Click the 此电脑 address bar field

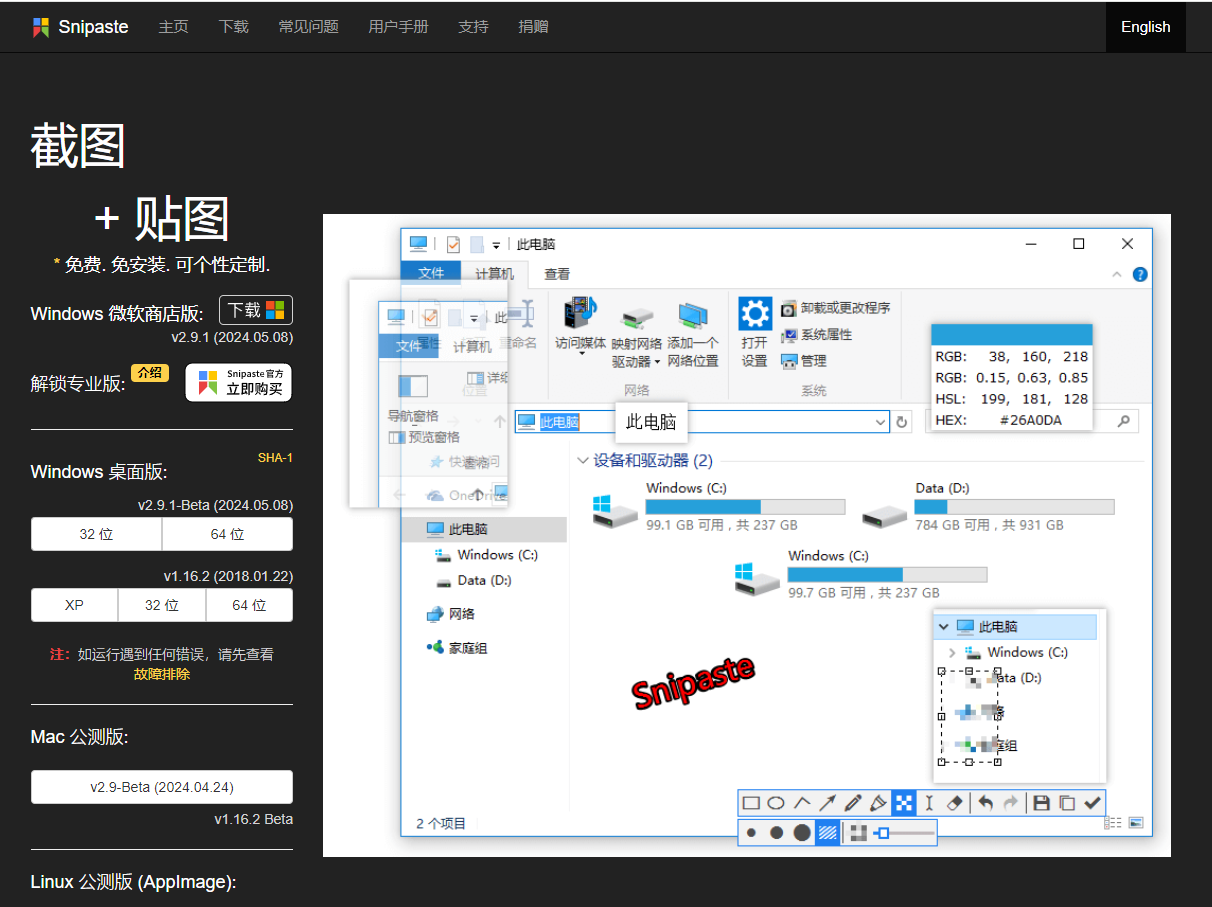(702, 422)
